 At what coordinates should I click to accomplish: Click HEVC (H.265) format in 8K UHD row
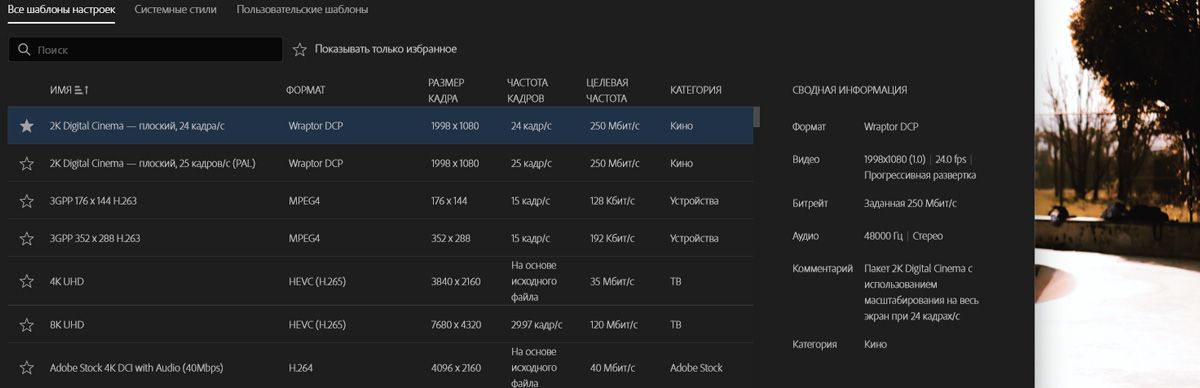317,325
